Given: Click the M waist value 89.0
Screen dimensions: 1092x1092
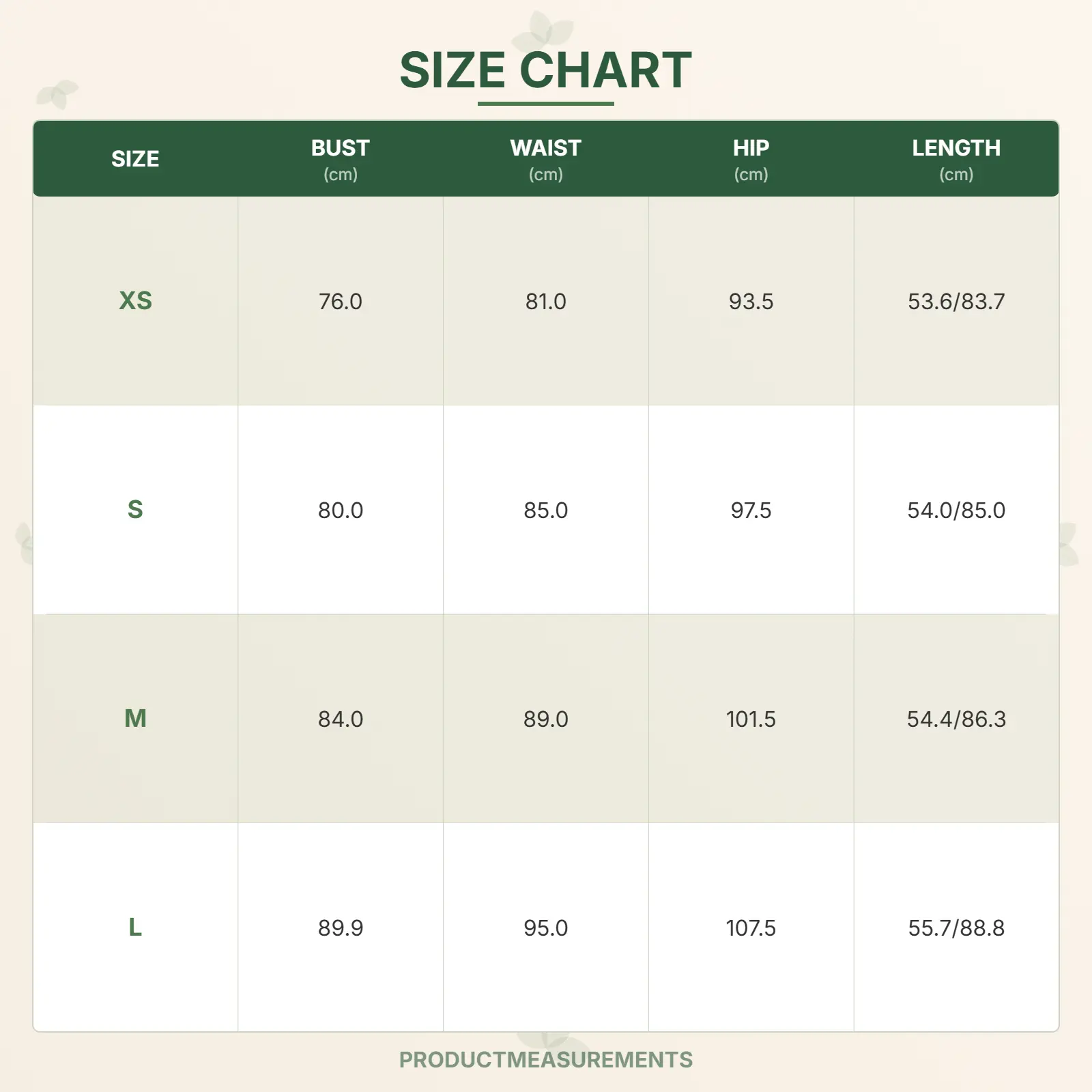Looking at the screenshot, I should point(545,719).
